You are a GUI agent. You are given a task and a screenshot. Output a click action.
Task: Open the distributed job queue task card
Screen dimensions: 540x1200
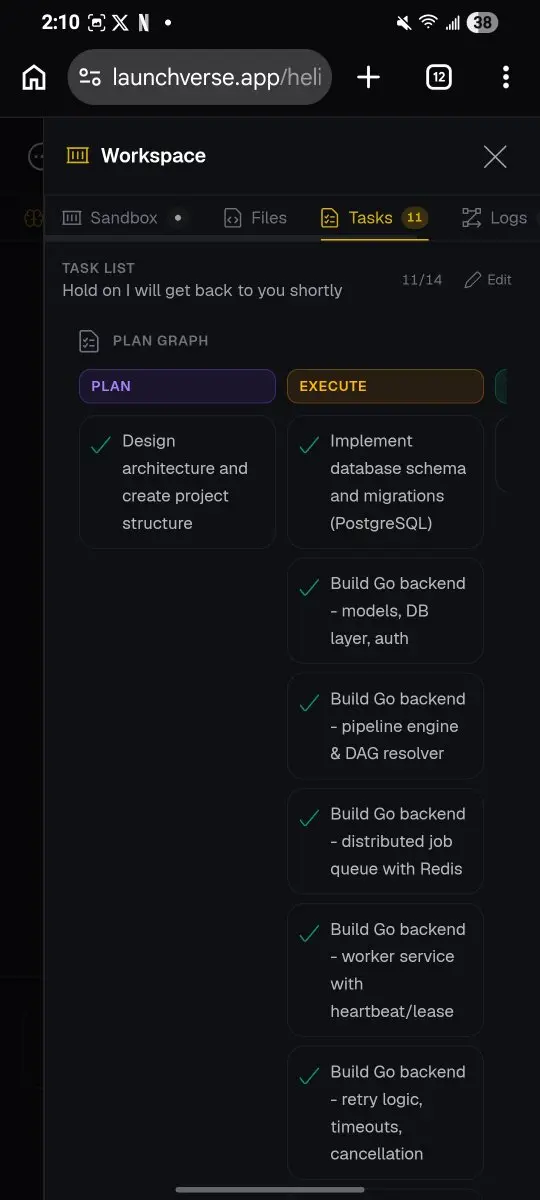[x=385, y=841]
